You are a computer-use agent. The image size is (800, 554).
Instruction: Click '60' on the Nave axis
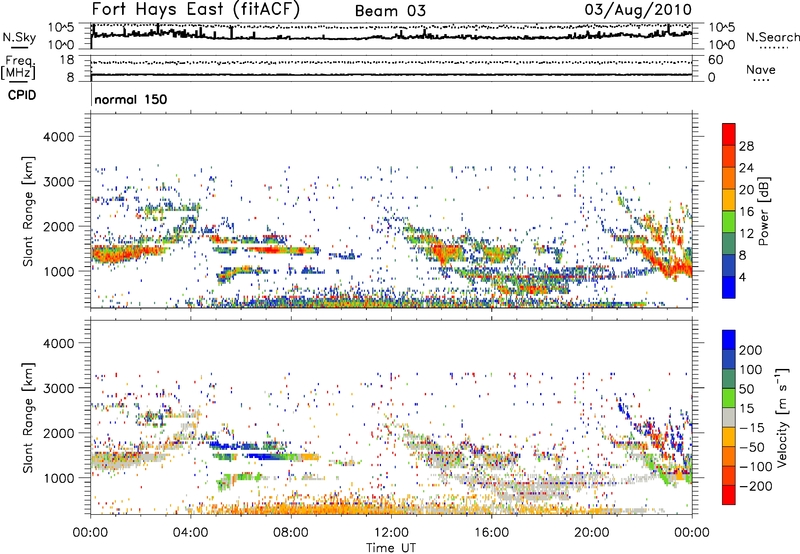(716, 60)
